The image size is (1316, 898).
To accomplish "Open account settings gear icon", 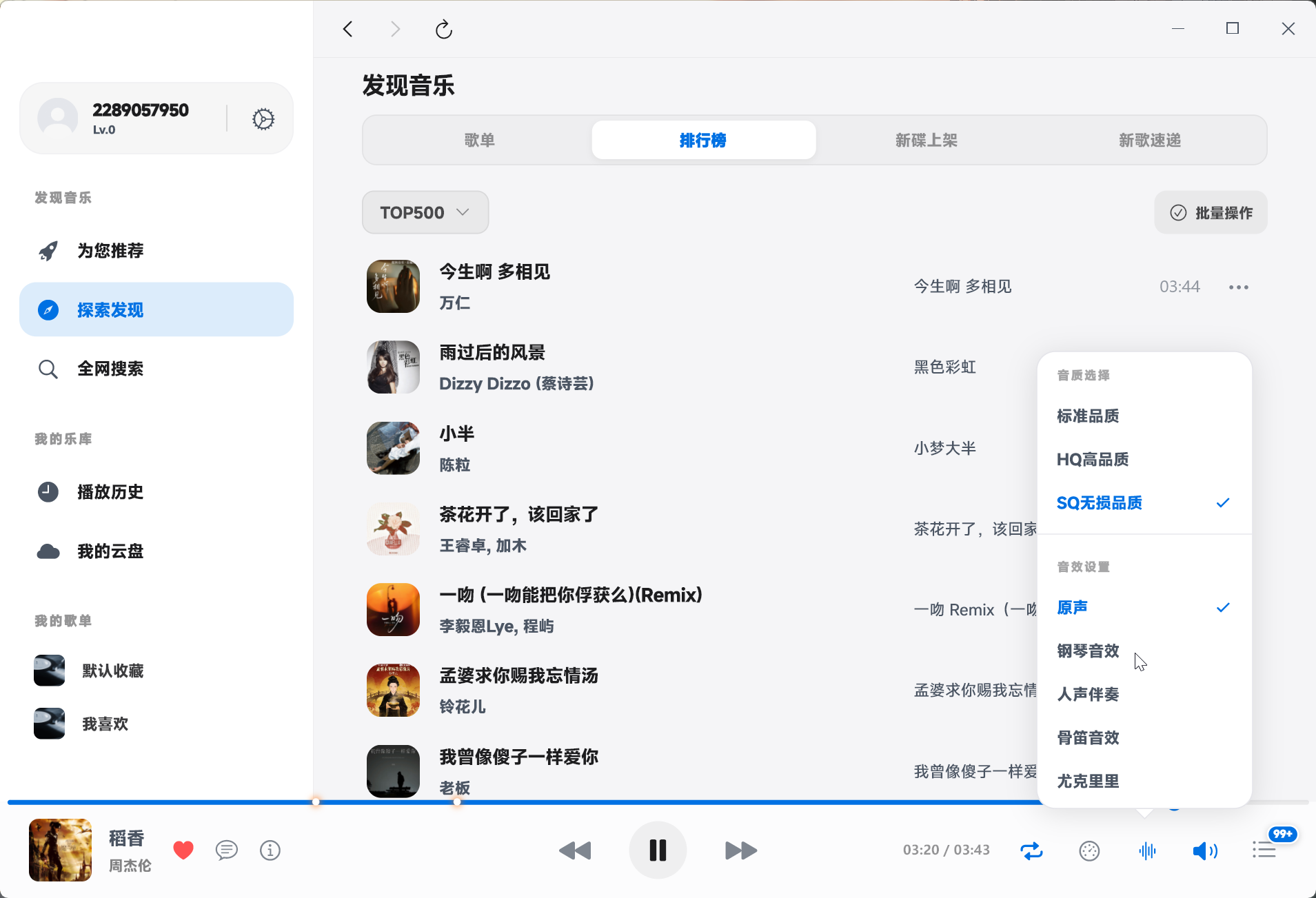I will coord(263,119).
